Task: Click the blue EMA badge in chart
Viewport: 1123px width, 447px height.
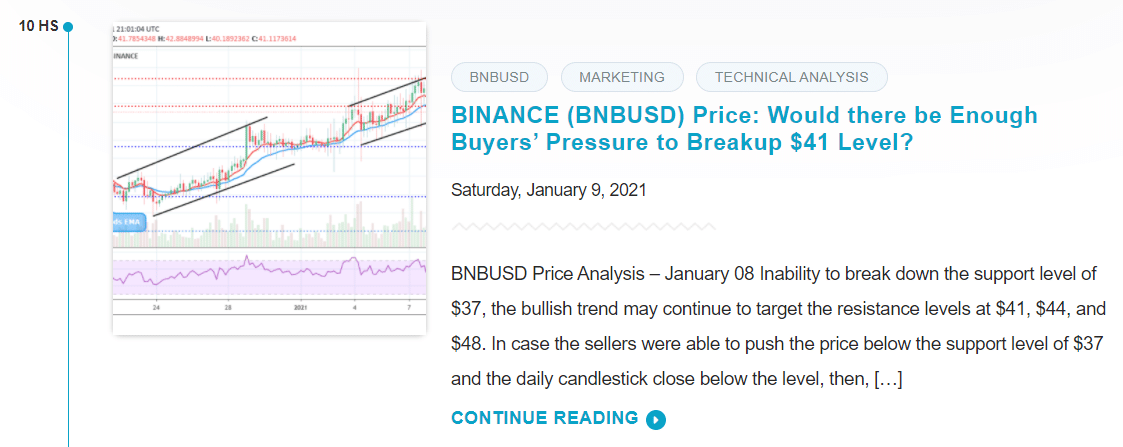Action: tap(129, 222)
